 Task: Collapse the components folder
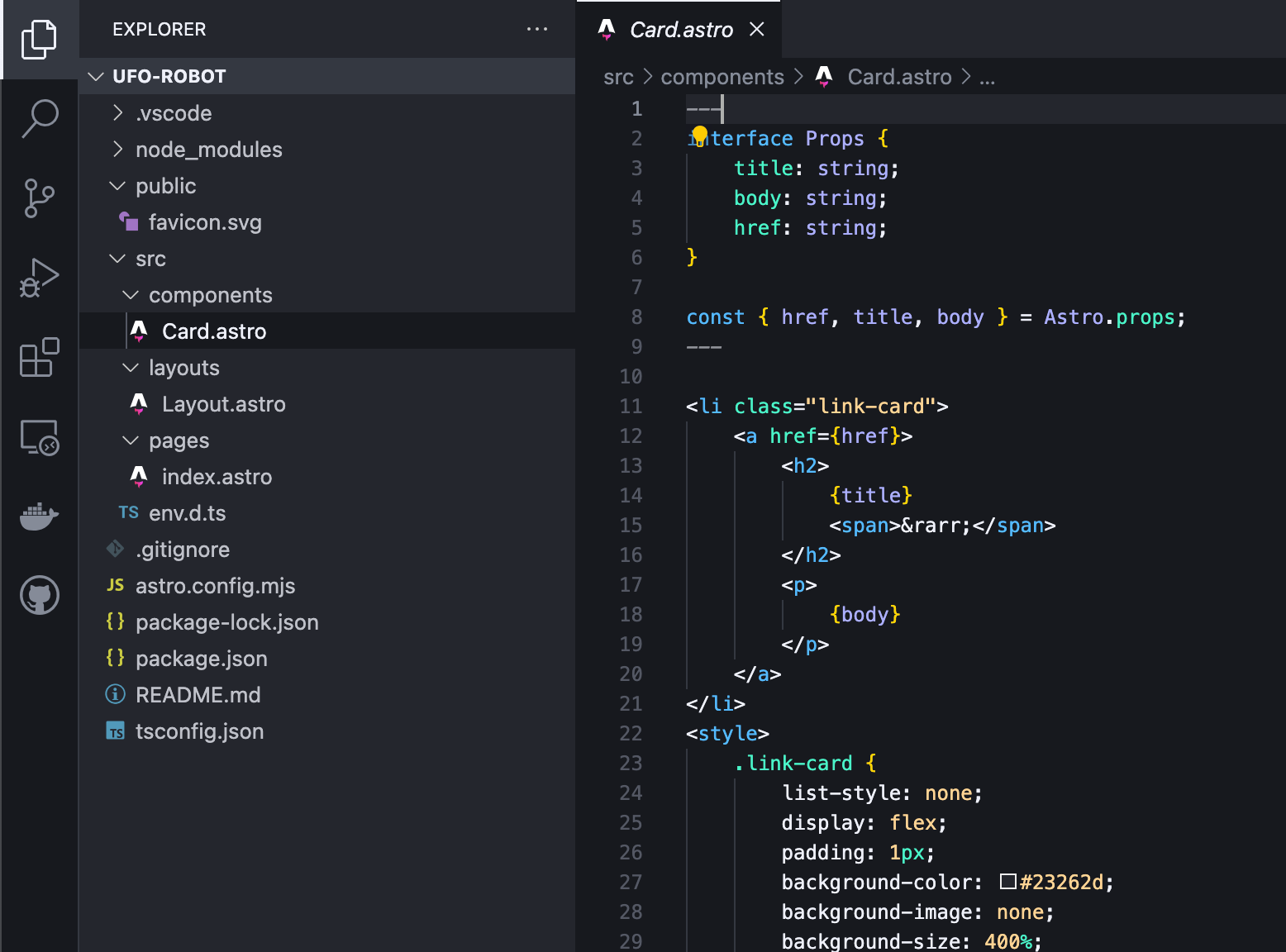click(x=210, y=295)
